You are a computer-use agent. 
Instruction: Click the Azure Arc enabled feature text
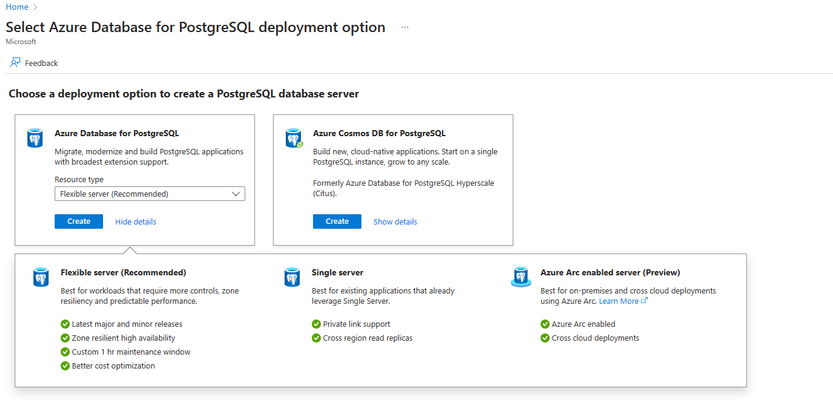click(x=583, y=324)
